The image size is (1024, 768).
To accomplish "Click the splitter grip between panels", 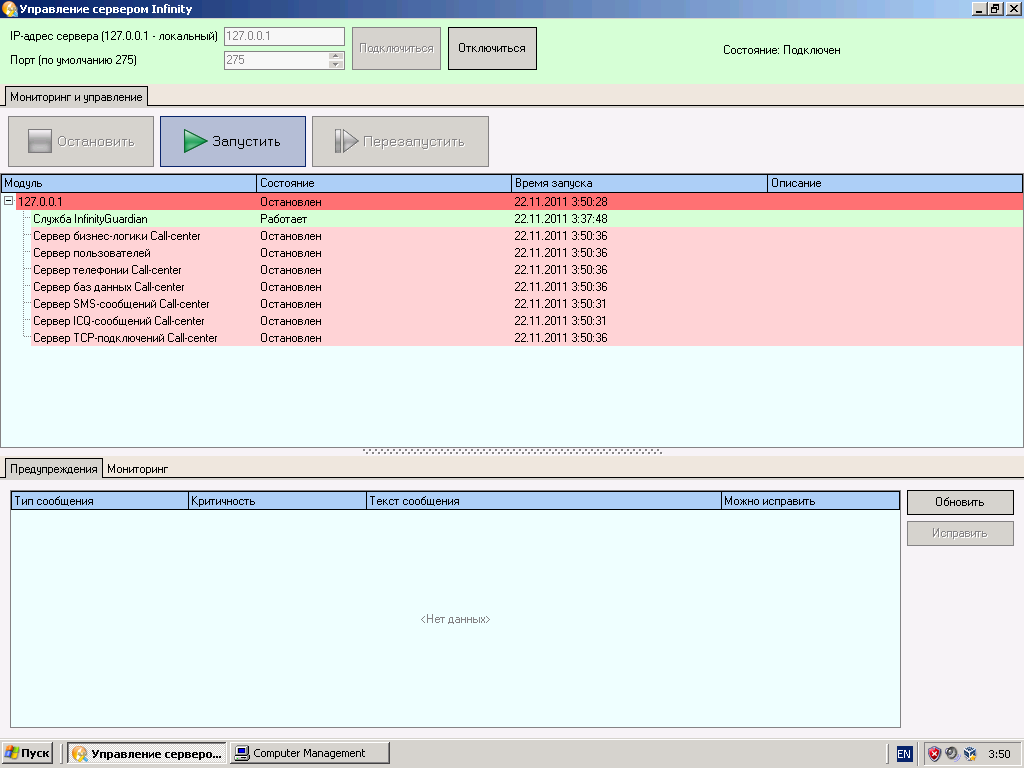I will tap(512, 451).
